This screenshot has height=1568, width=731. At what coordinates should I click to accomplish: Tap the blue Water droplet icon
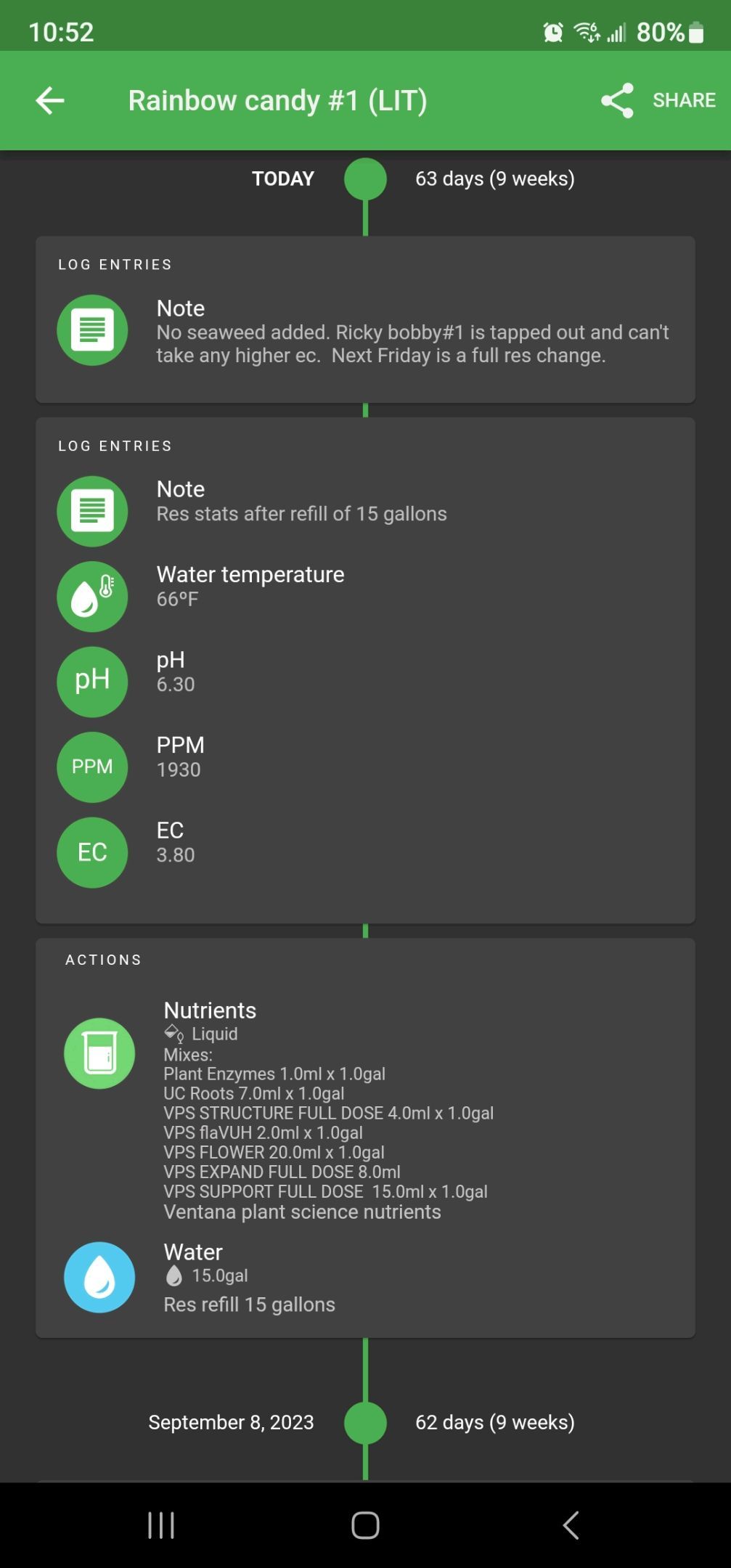tap(99, 1277)
